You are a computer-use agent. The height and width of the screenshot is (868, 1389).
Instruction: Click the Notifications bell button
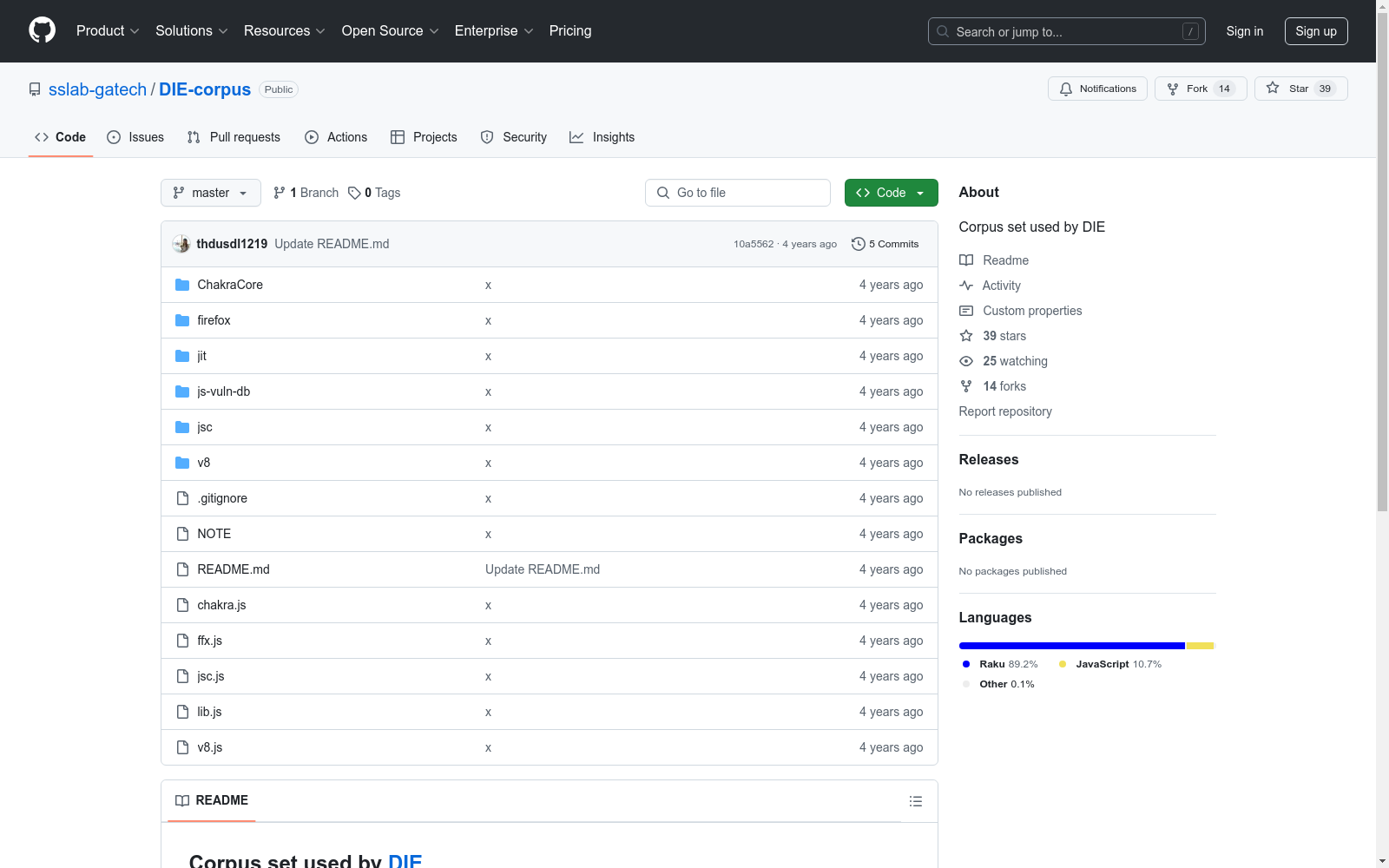(1097, 89)
